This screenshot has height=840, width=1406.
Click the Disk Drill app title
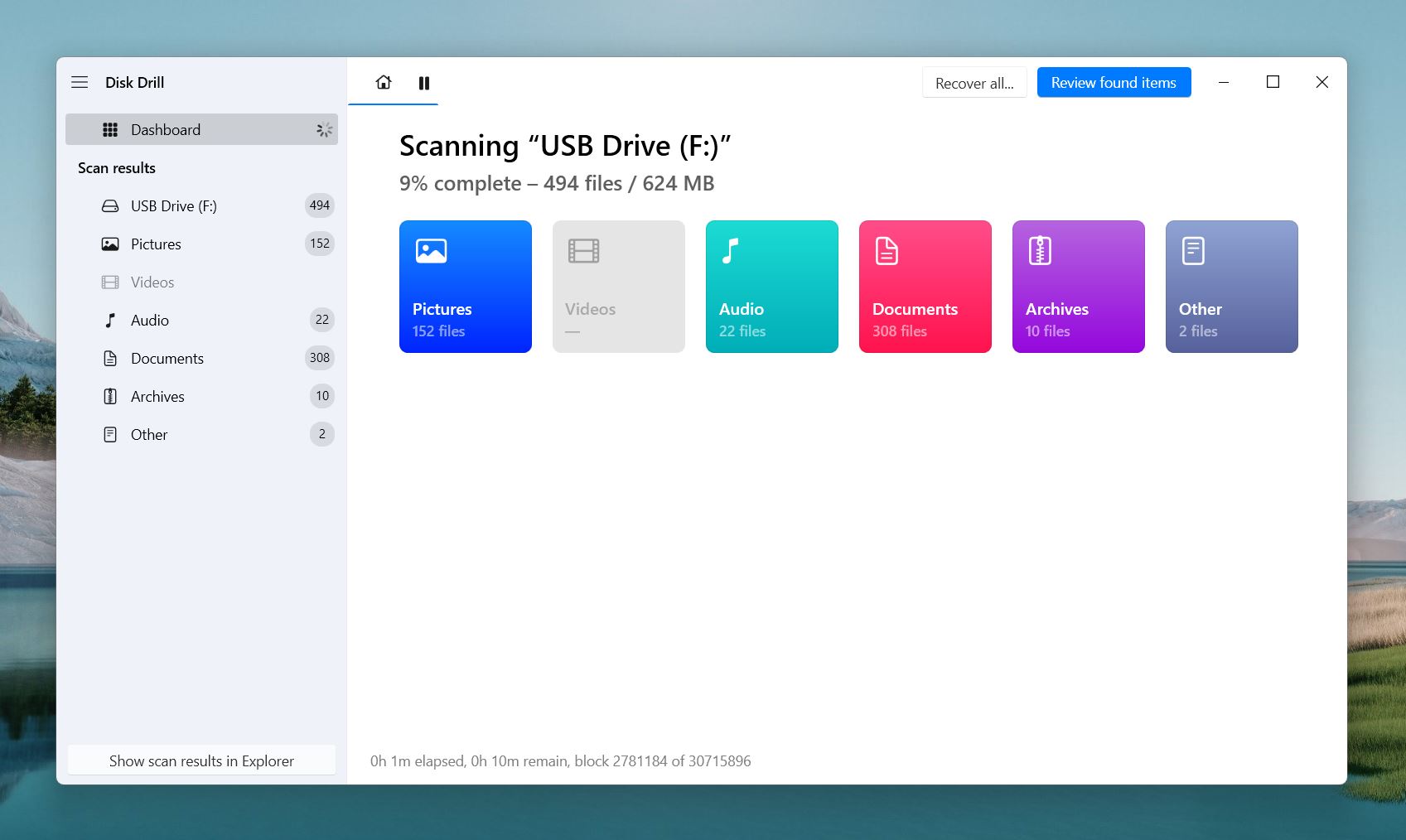[x=135, y=82]
